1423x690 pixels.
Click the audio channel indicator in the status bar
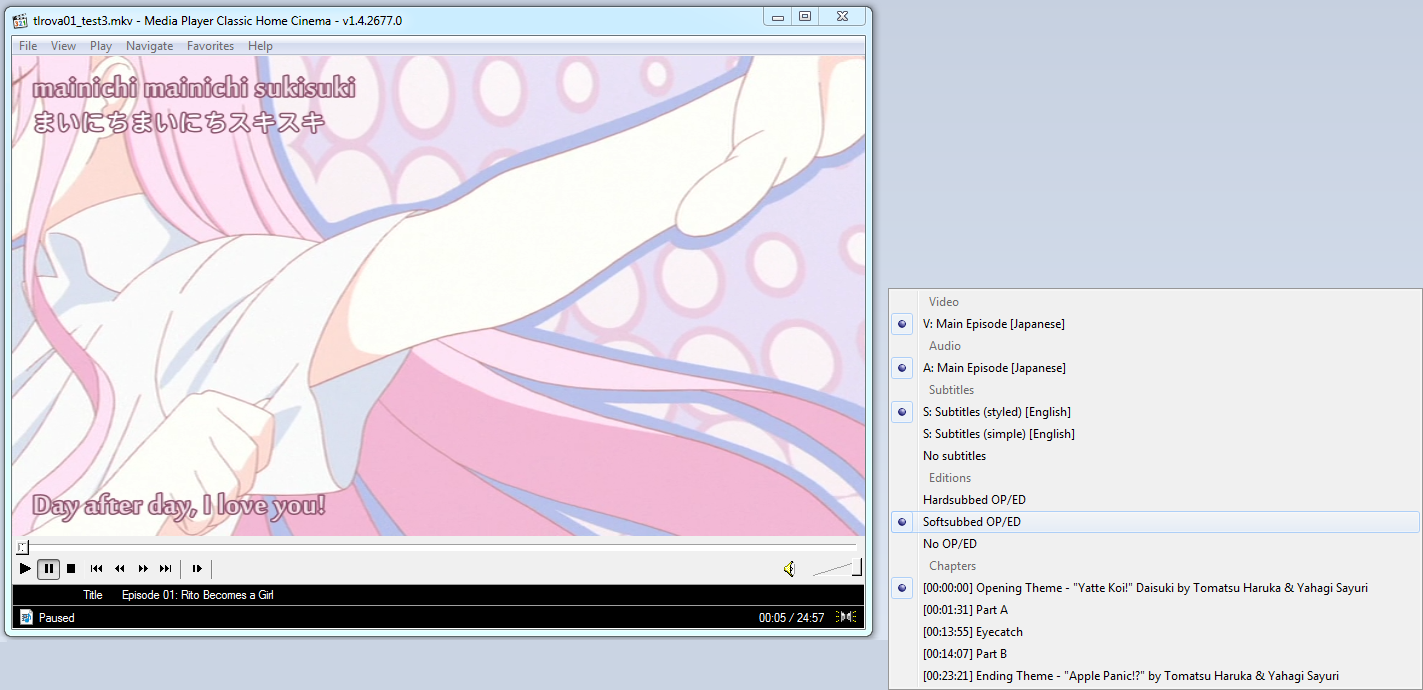[x=846, y=617]
